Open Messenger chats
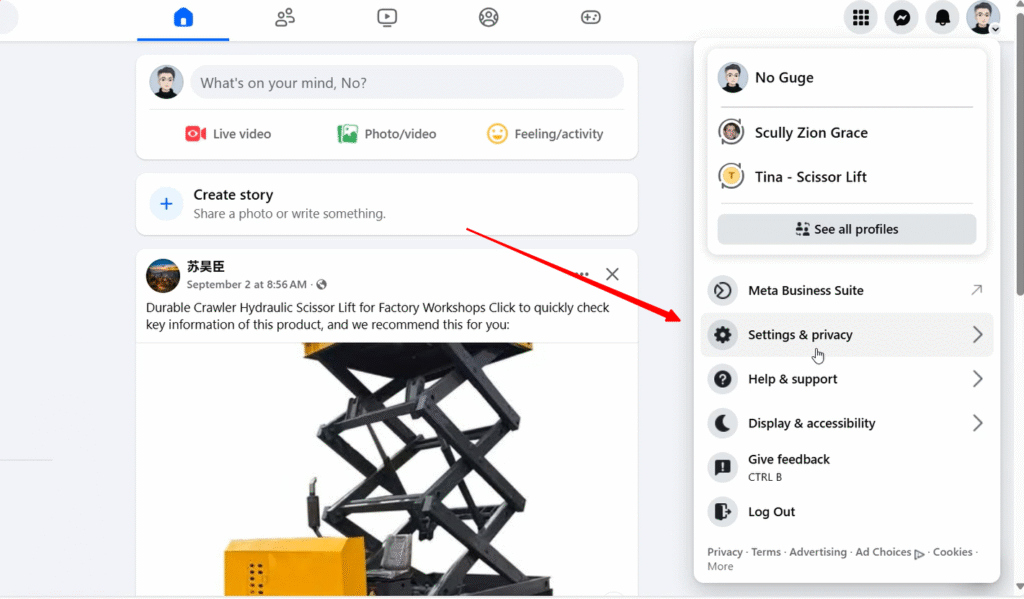This screenshot has height=599, width=1024. [901, 18]
